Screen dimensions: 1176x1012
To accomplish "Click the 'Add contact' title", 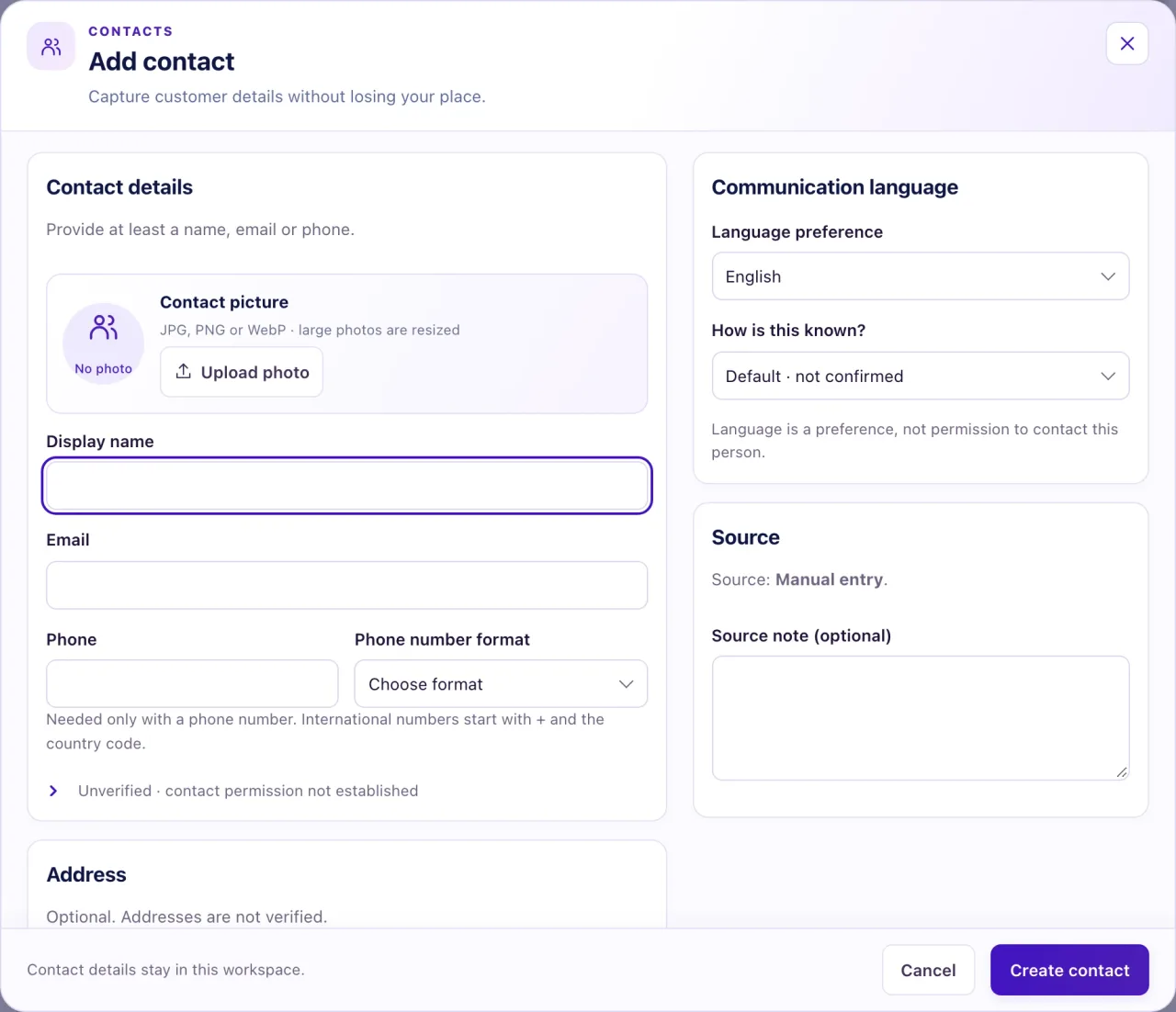I will pyautogui.click(x=162, y=62).
